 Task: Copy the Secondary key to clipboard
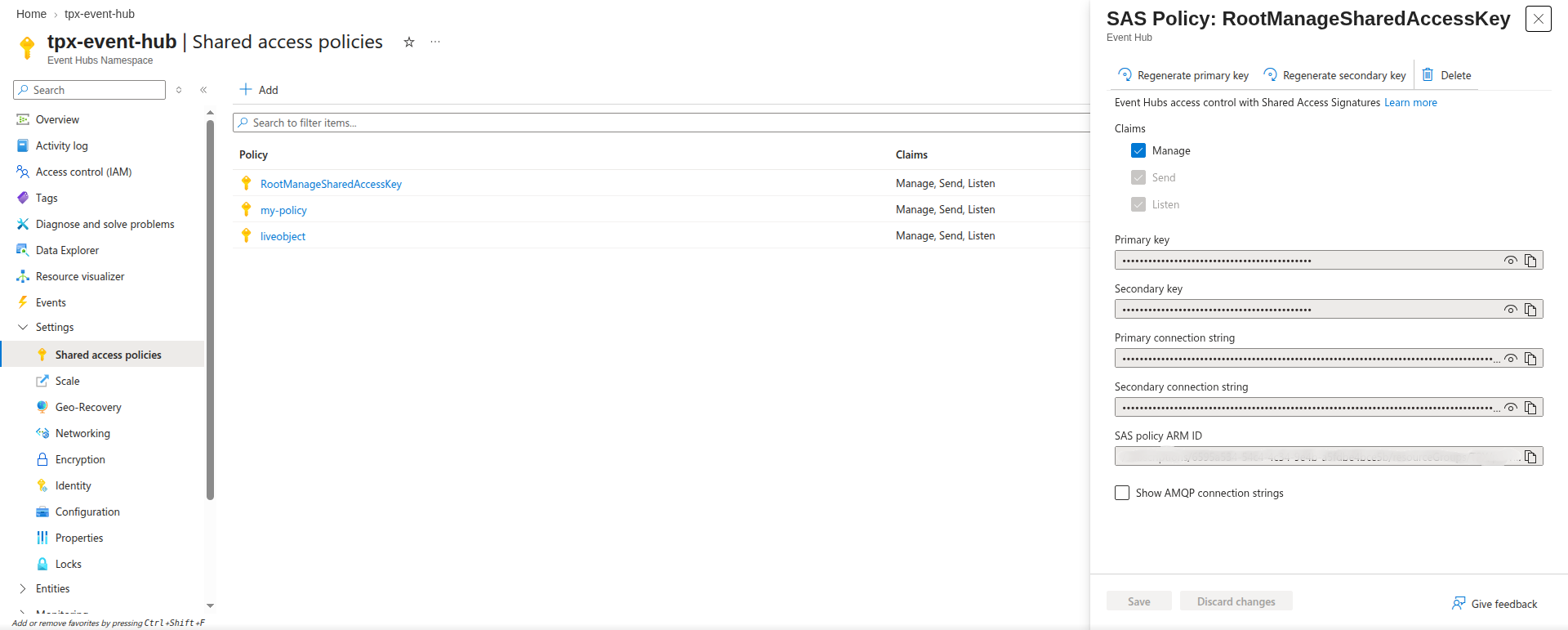tap(1530, 310)
